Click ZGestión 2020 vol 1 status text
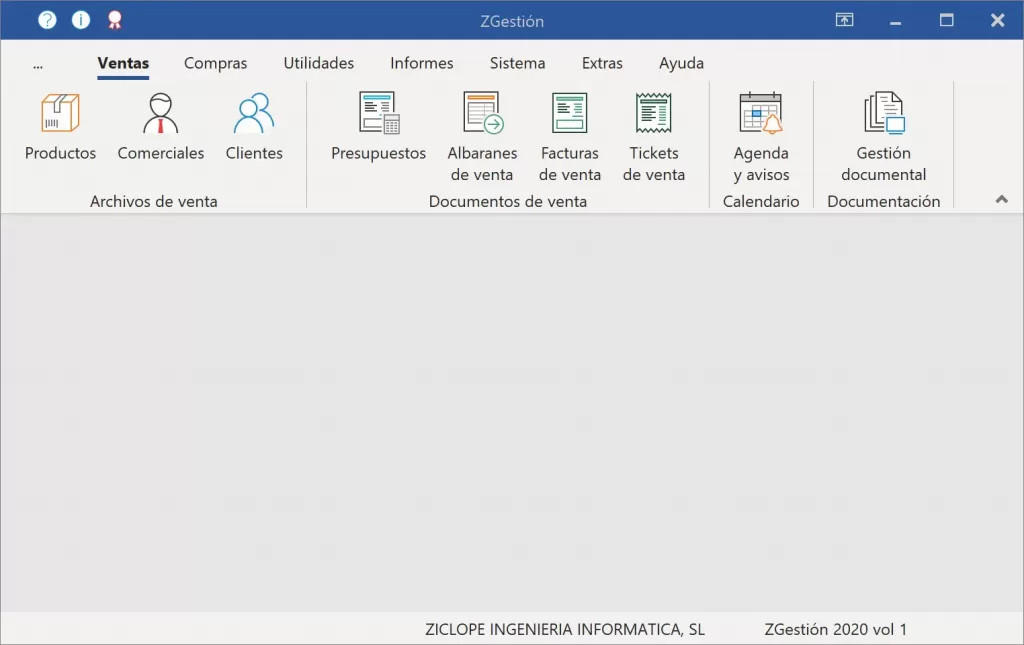This screenshot has height=645, width=1024. coord(835,629)
